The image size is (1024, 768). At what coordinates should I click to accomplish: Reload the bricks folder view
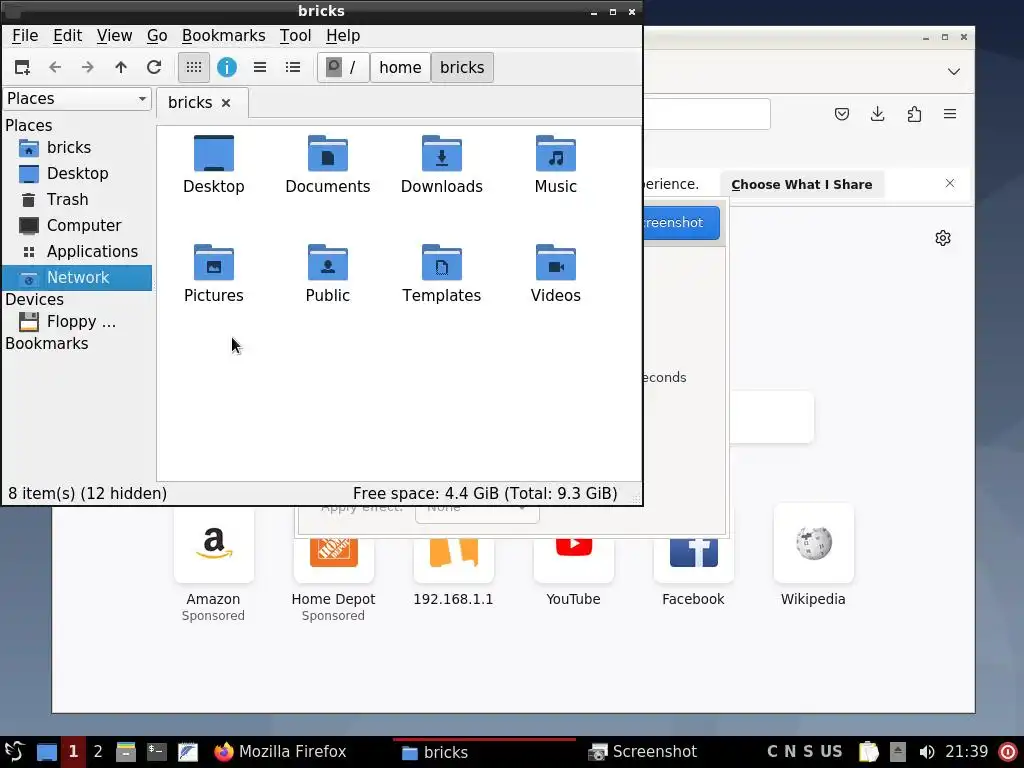click(x=154, y=67)
